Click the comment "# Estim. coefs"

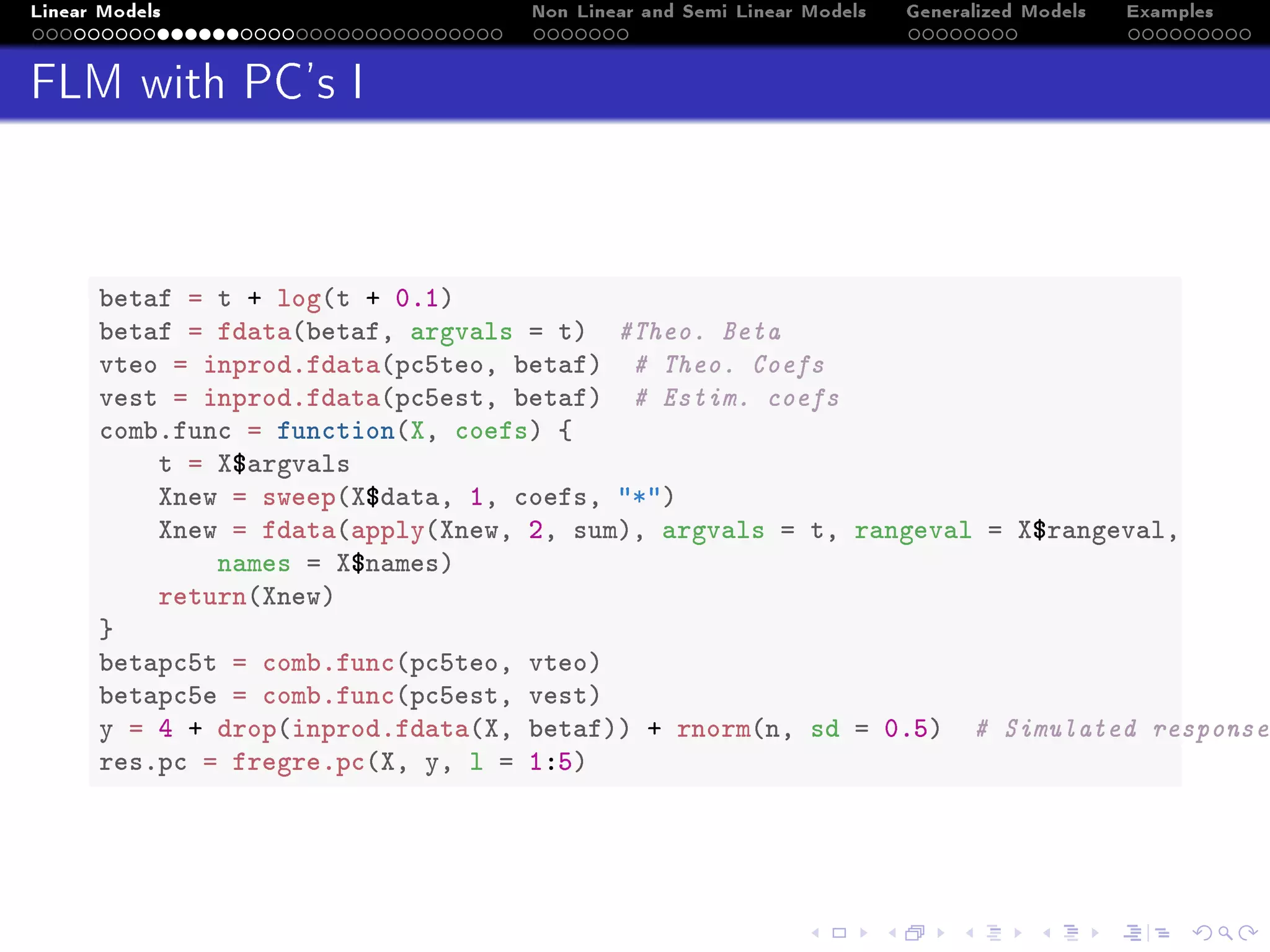click(x=737, y=399)
